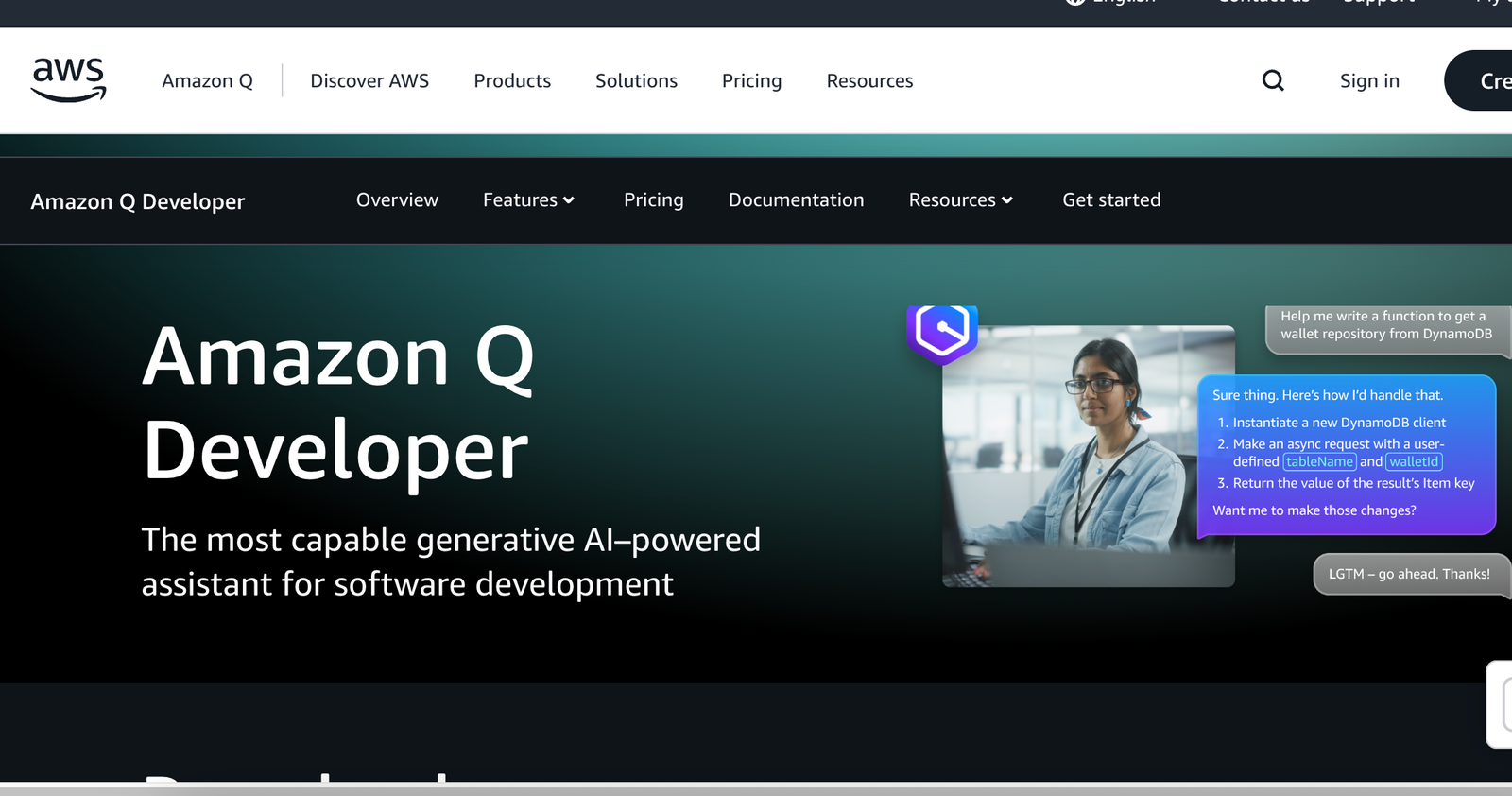
Task: Click the Get started link
Action: [1111, 199]
